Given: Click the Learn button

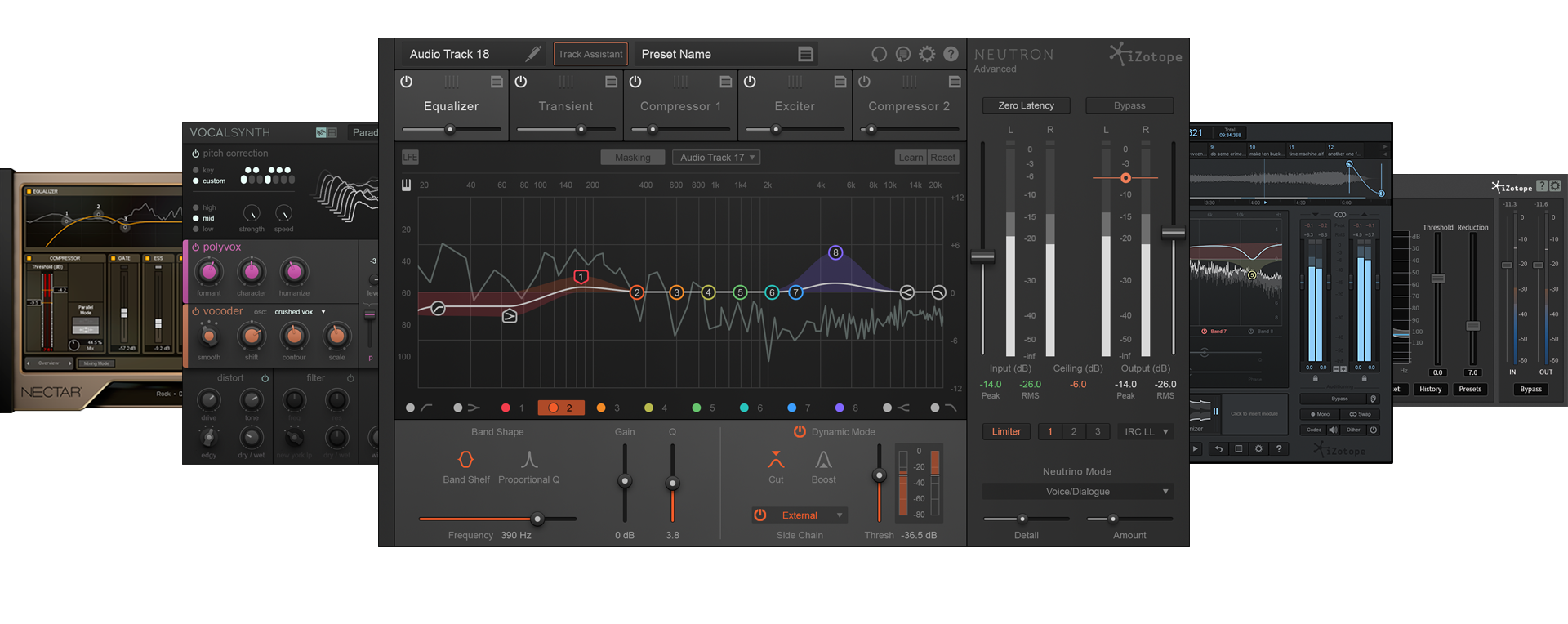Looking at the screenshot, I should click(911, 157).
